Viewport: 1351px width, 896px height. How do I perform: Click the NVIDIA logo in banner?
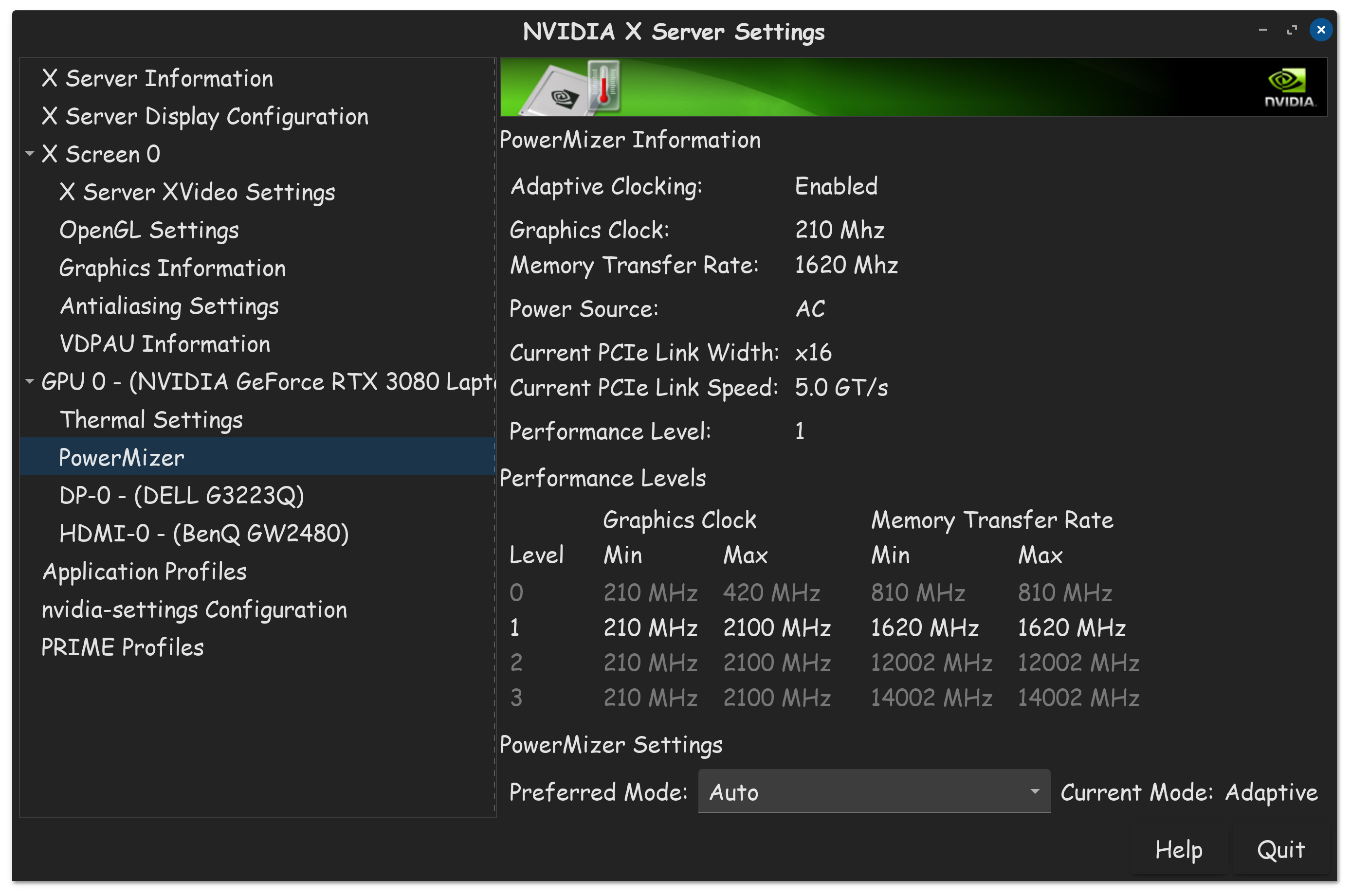(x=1289, y=88)
